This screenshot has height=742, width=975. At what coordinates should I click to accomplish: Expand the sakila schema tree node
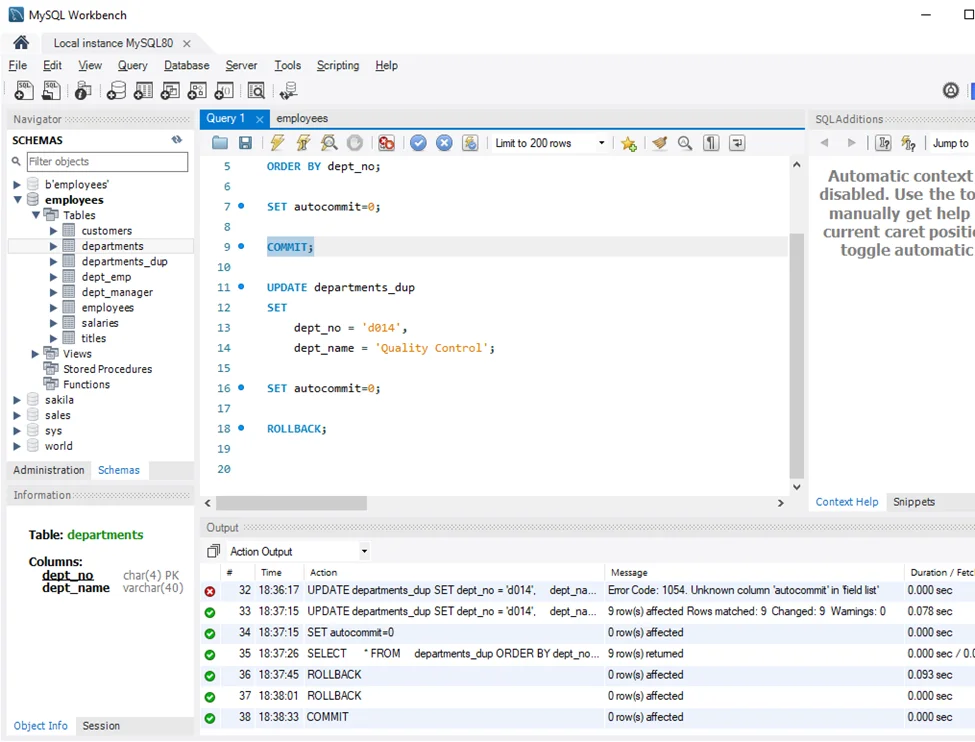click(x=17, y=400)
